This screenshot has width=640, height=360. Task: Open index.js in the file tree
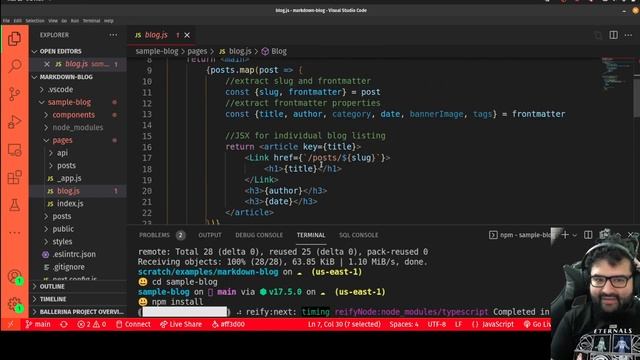[x=78, y=204]
